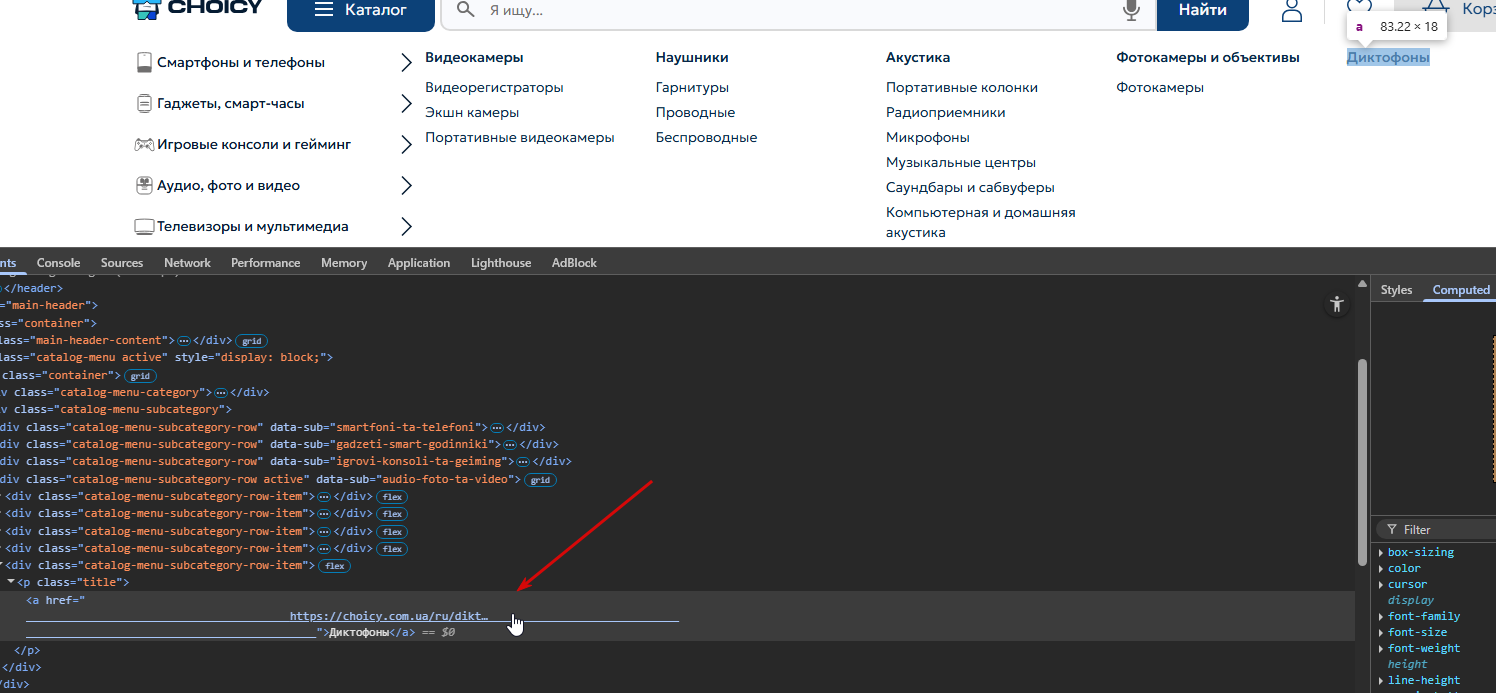Open the Lighthouse tab

pyautogui.click(x=501, y=263)
